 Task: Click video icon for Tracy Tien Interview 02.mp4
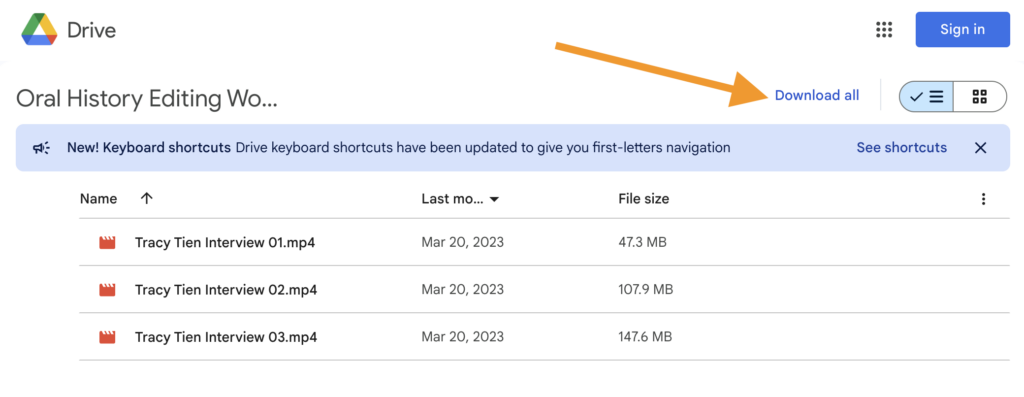pos(107,289)
